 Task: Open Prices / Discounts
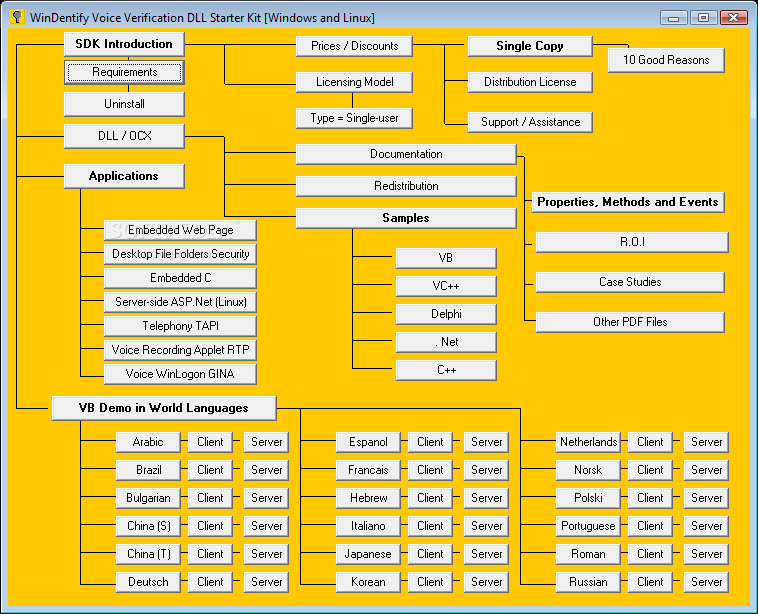(x=354, y=46)
